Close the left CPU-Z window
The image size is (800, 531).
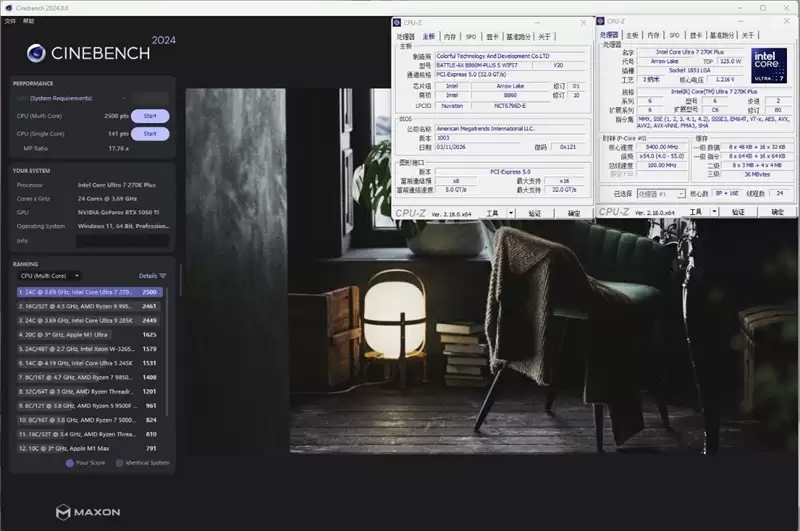pos(583,23)
